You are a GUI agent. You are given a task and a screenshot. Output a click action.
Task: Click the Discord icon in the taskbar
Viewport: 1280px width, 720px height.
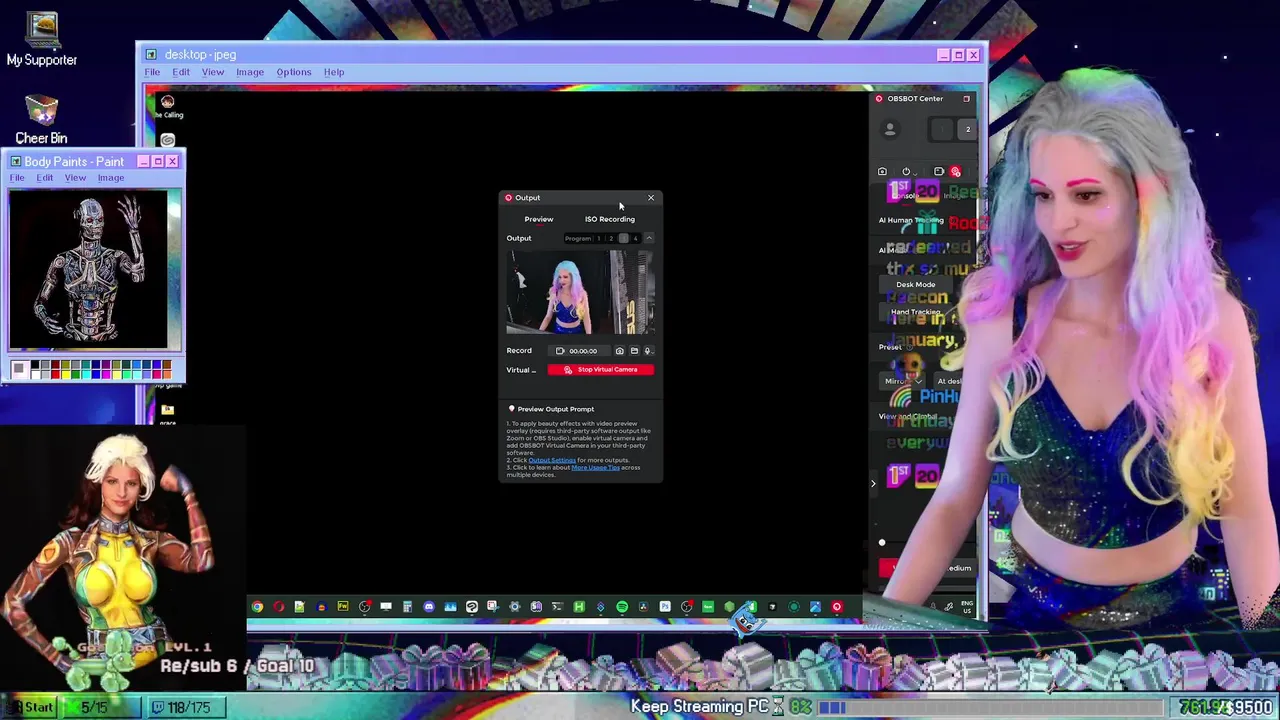(x=428, y=606)
